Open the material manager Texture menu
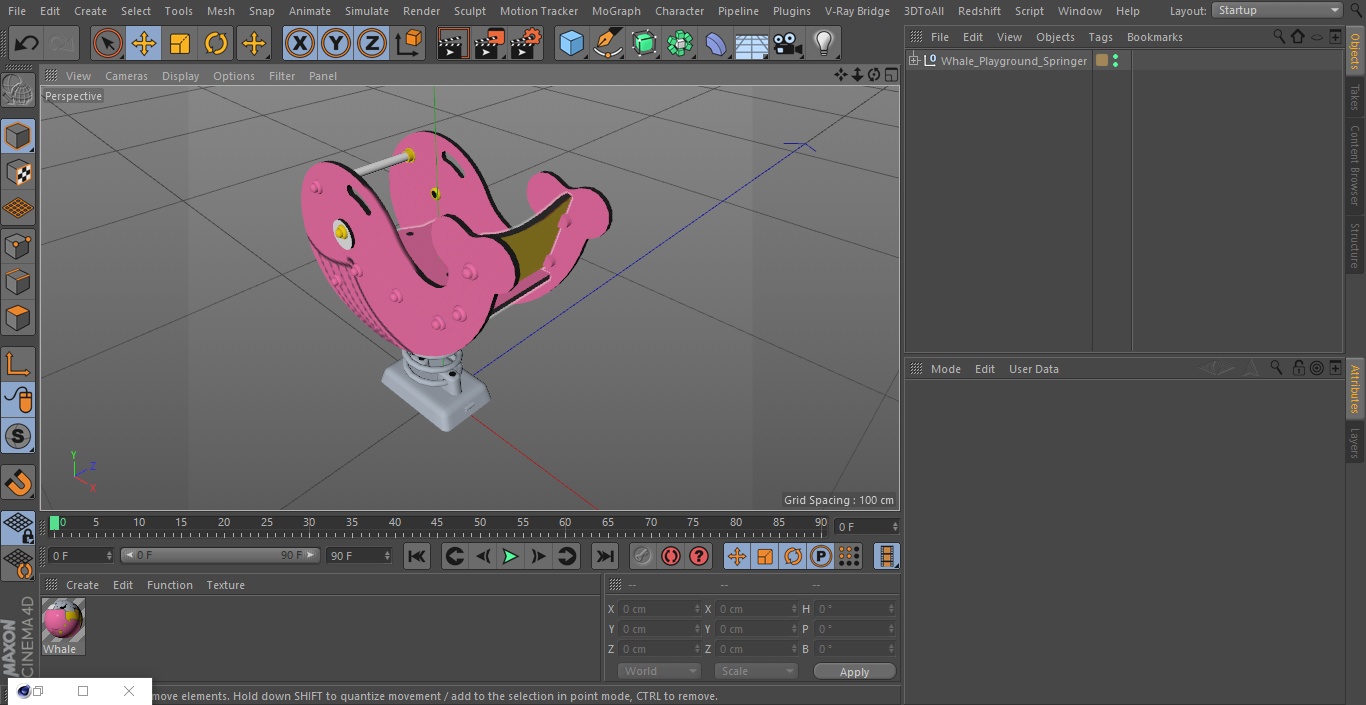 click(x=225, y=585)
